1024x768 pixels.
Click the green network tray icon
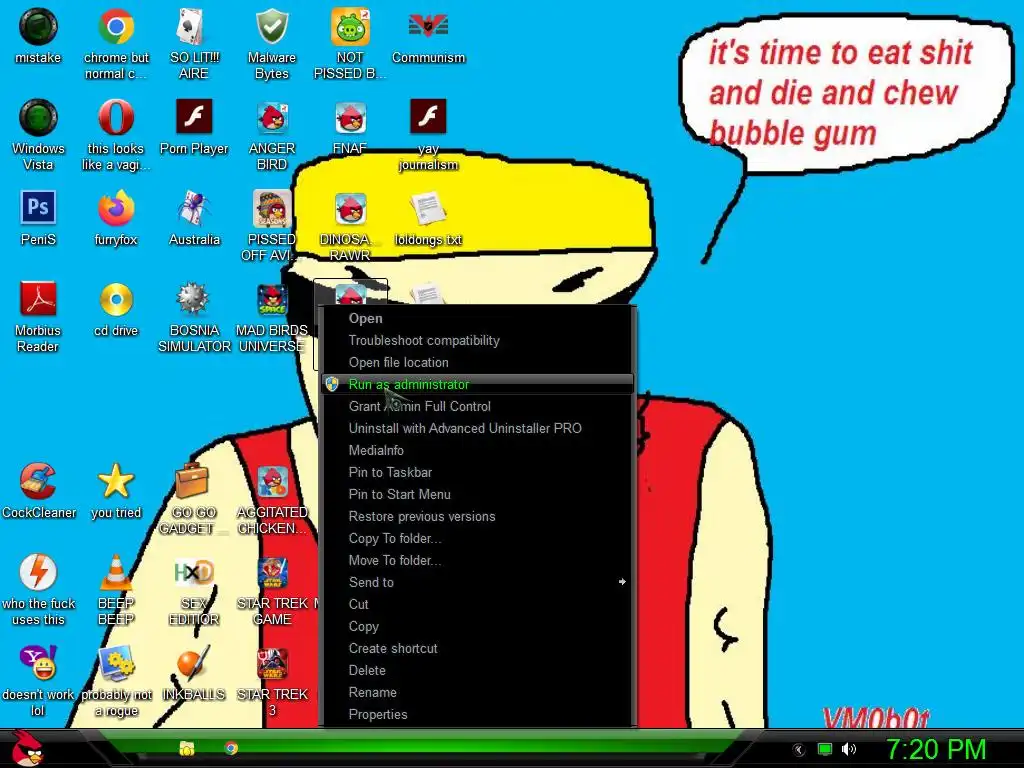825,749
